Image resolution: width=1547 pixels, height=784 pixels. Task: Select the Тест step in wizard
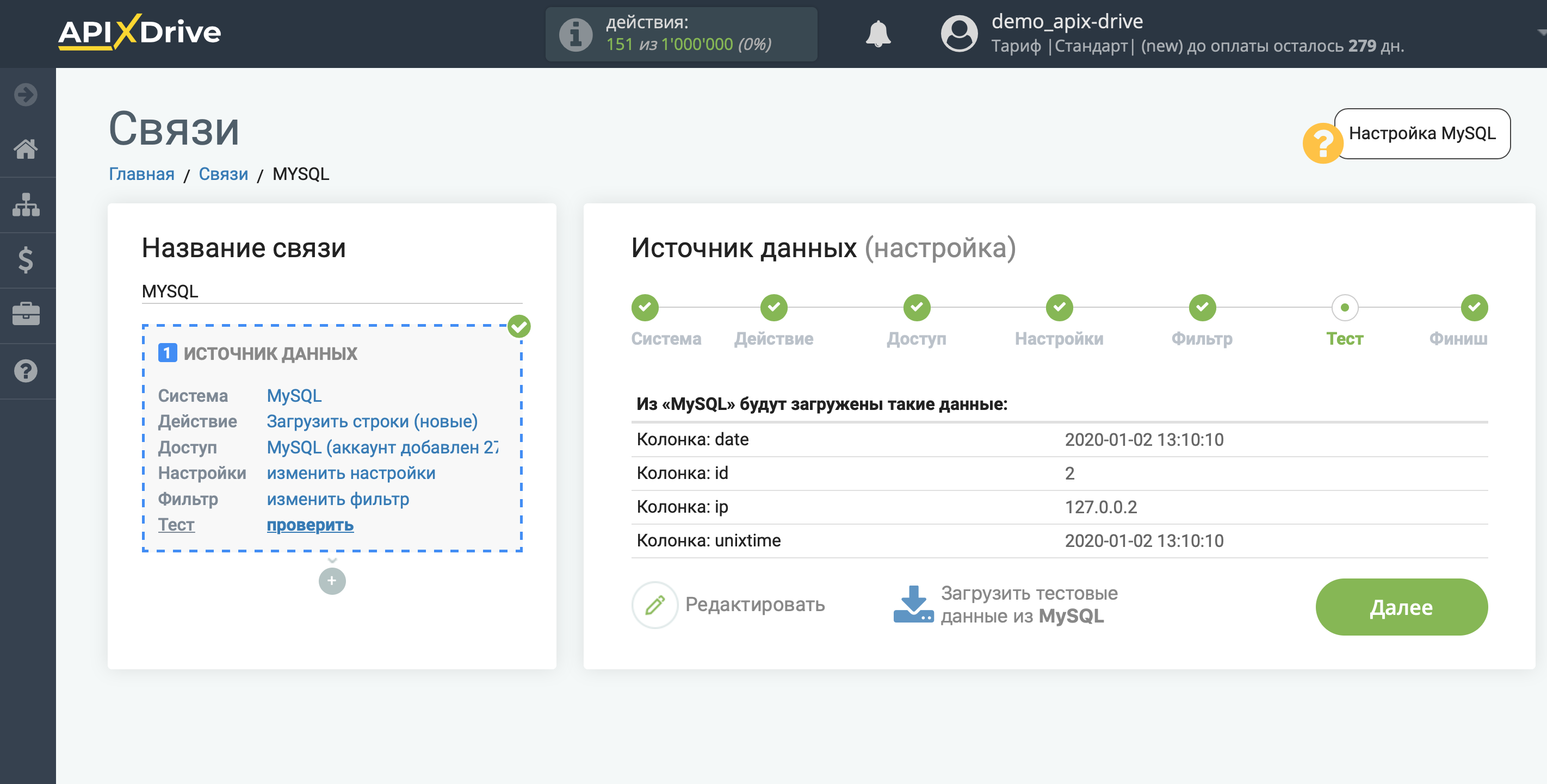pyautogui.click(x=1345, y=307)
